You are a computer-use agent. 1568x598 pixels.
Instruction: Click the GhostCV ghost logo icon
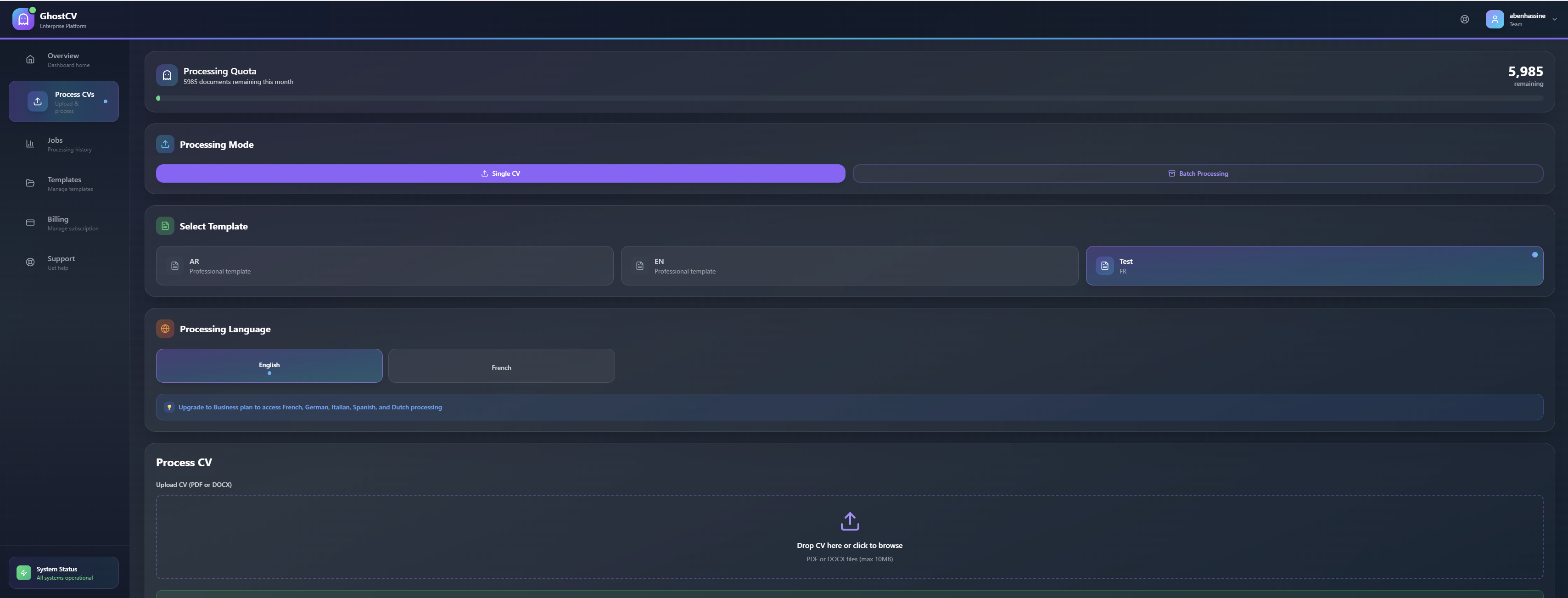[23, 19]
